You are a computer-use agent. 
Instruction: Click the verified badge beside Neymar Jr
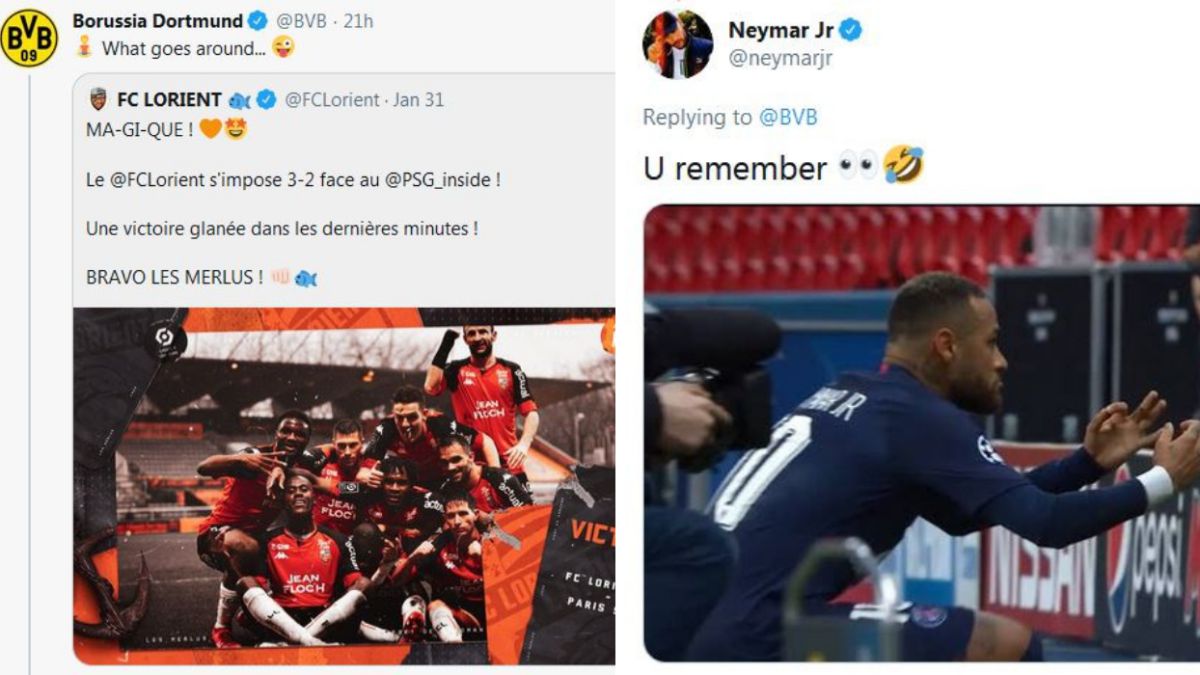click(x=850, y=30)
